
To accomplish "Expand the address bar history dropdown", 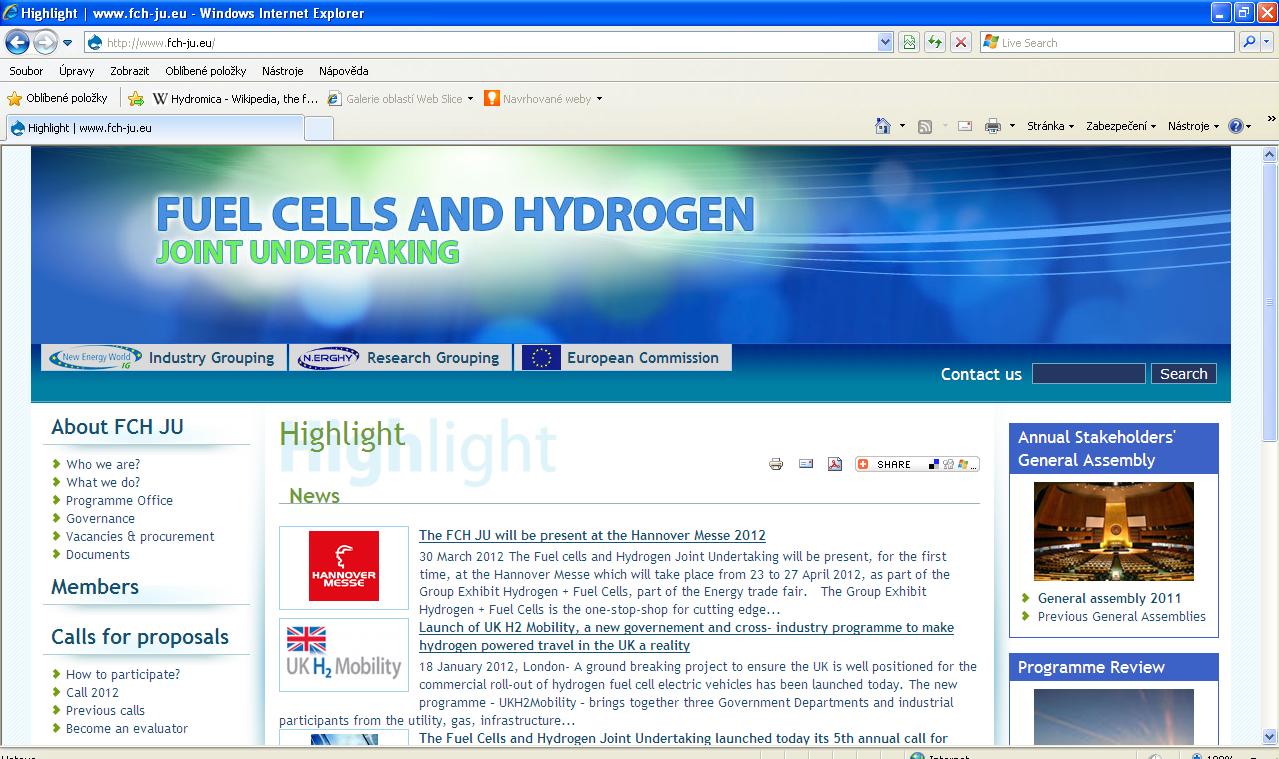I will (885, 43).
